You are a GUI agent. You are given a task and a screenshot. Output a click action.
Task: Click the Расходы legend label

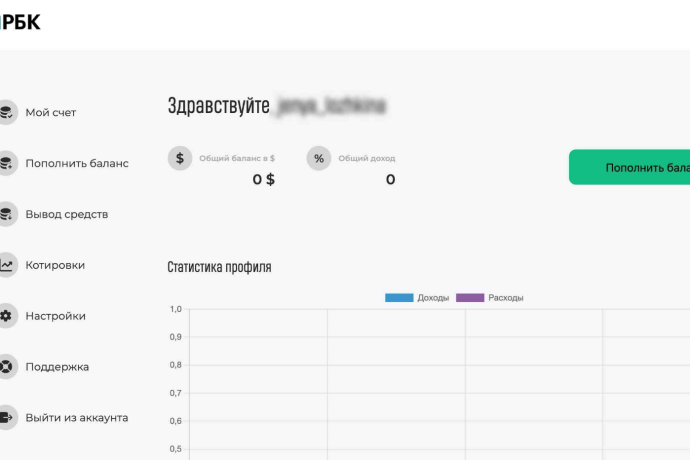(506, 298)
